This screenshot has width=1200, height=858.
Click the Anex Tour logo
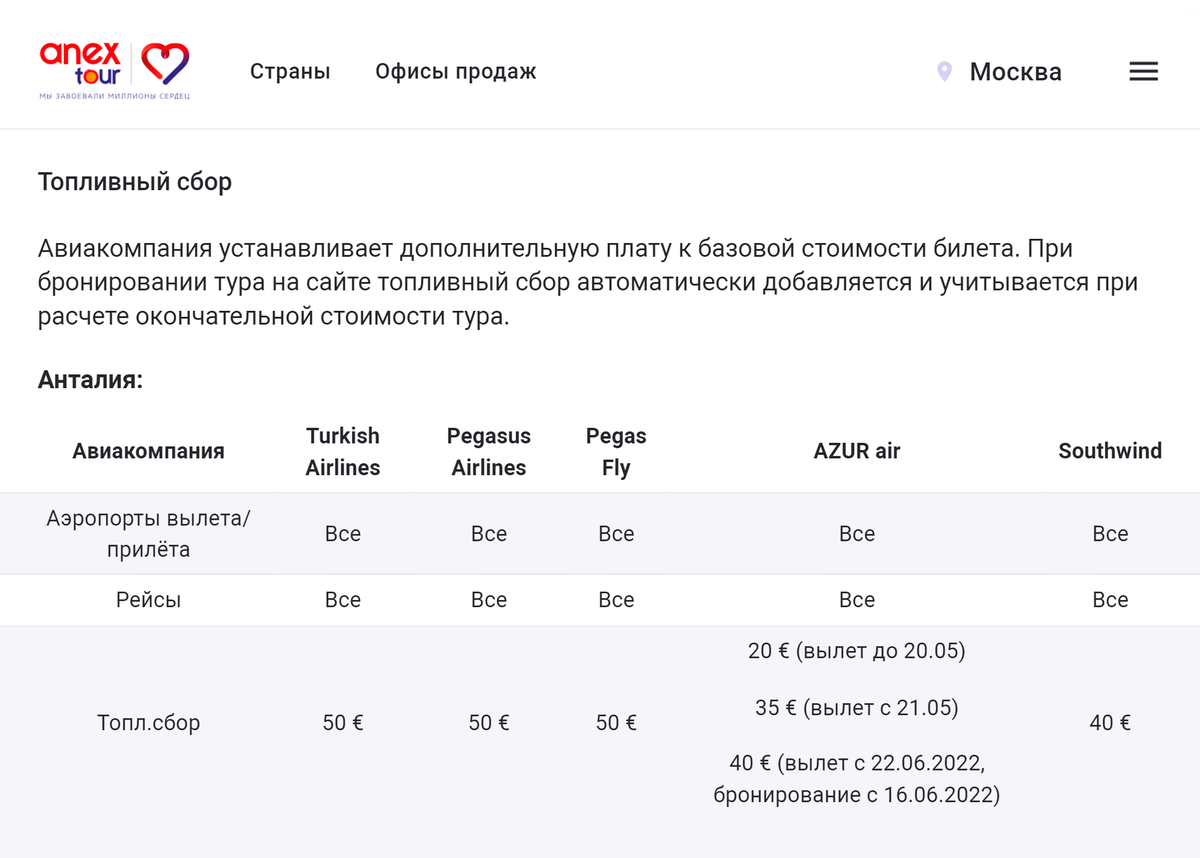115,70
